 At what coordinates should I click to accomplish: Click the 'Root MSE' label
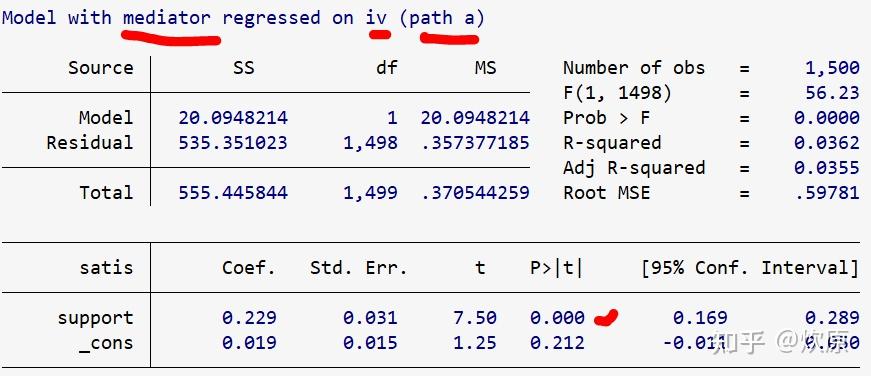click(607, 193)
